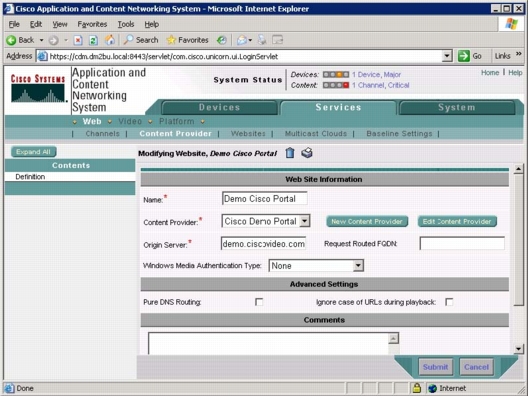Image resolution: width=530 pixels, height=398 pixels.
Task: Cancel the website modification
Action: pos(476,367)
